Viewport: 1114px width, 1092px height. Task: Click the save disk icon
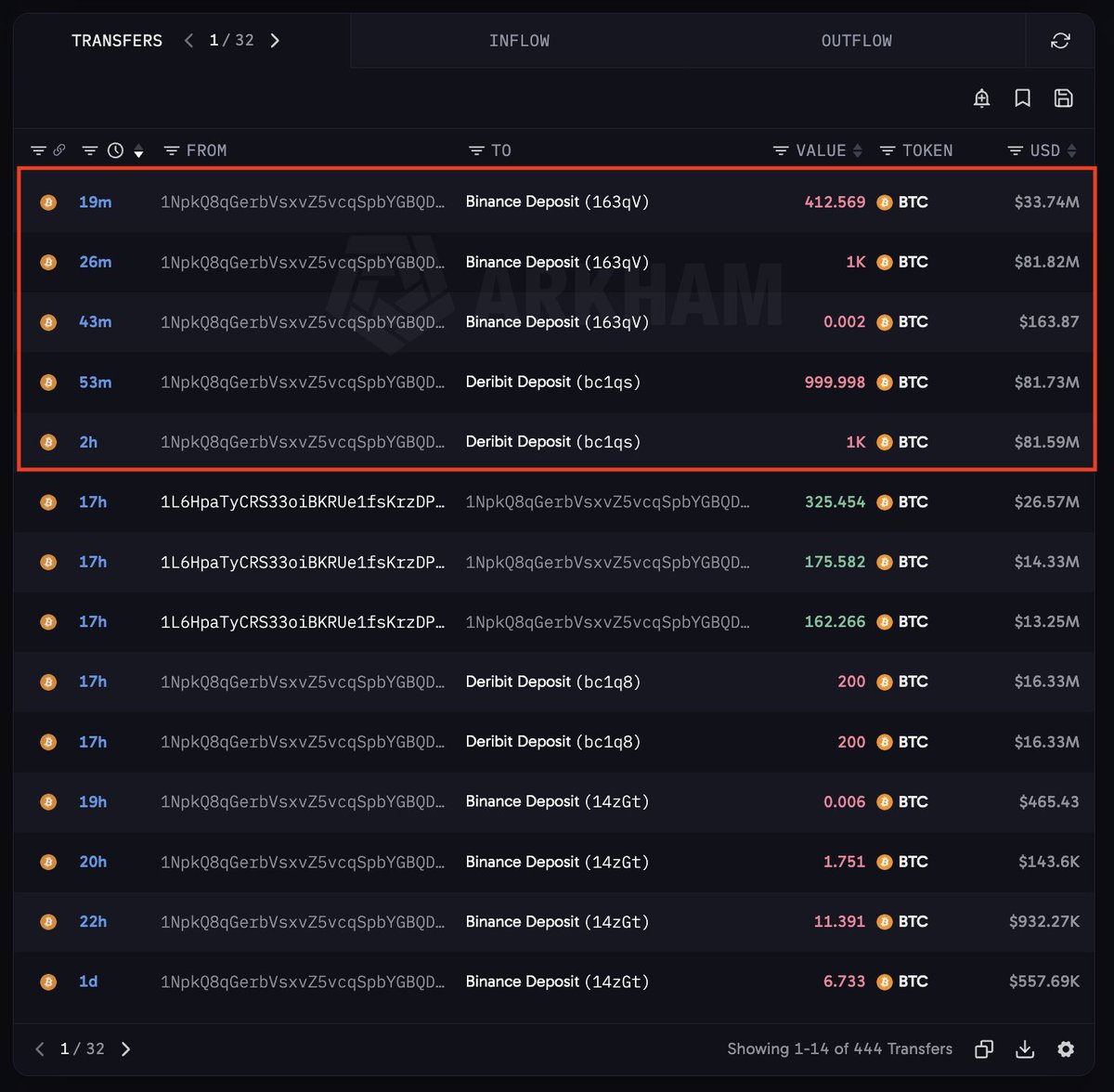point(1064,98)
